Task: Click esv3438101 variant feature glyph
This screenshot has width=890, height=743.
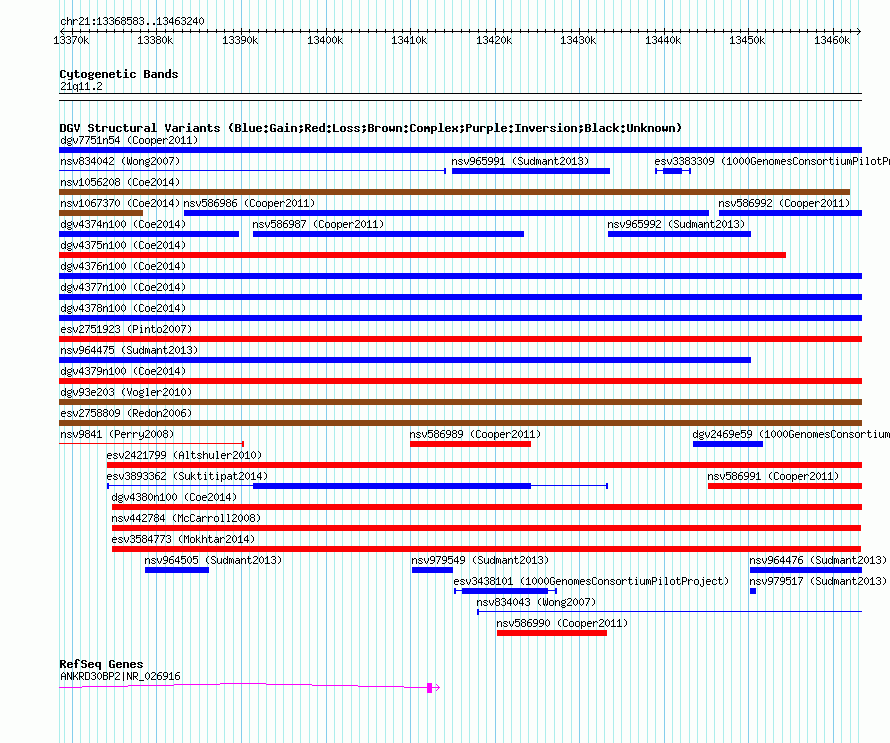Action: (x=505, y=591)
